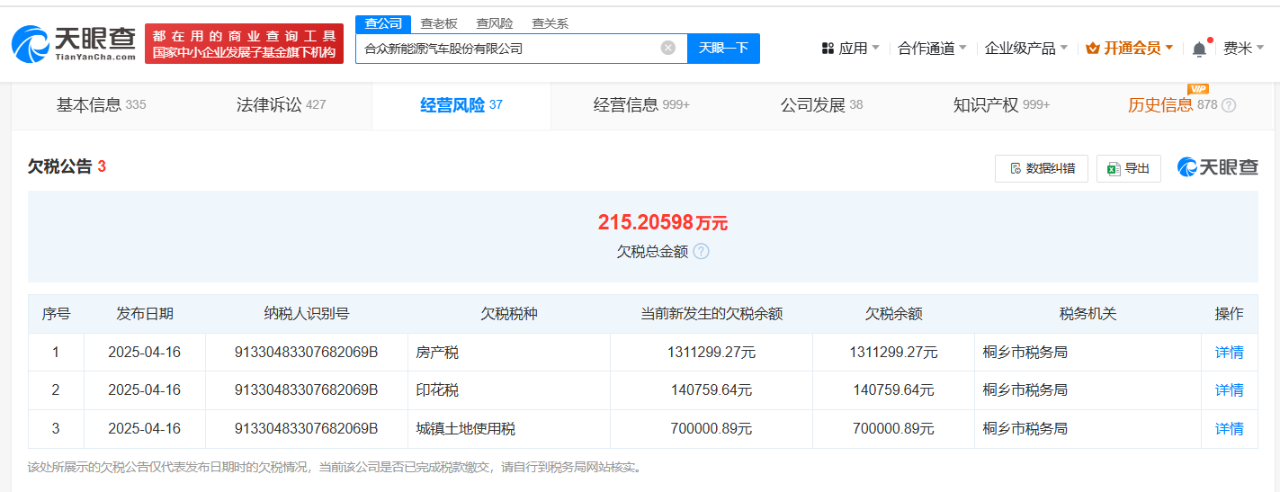Click the help icon next to 历史信息
This screenshot has width=1280, height=492.
pyautogui.click(x=1229, y=105)
